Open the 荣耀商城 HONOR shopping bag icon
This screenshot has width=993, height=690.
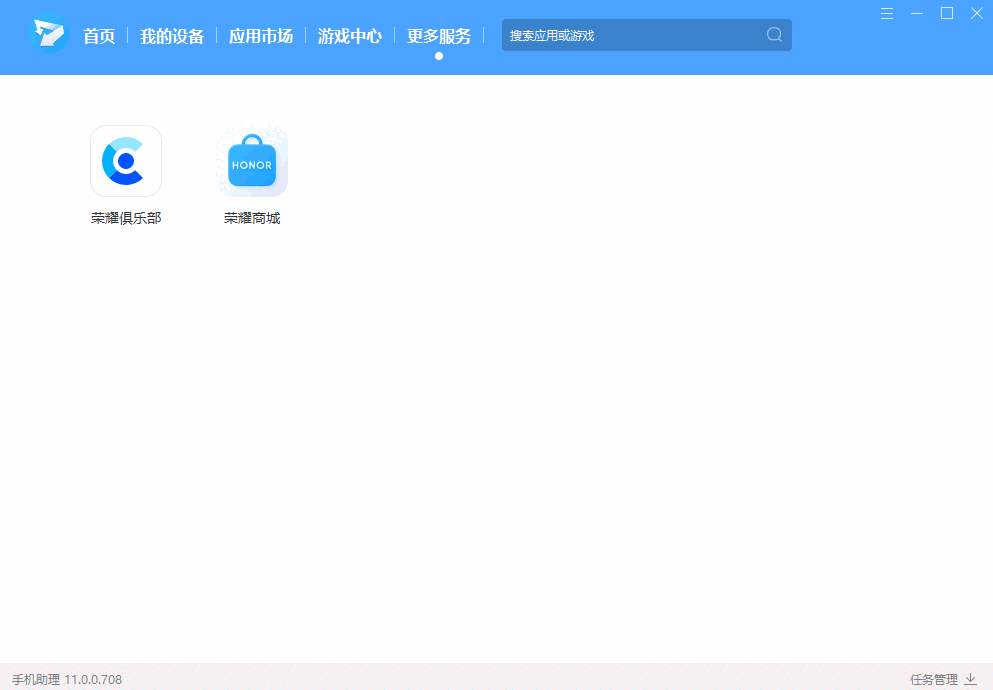251,160
